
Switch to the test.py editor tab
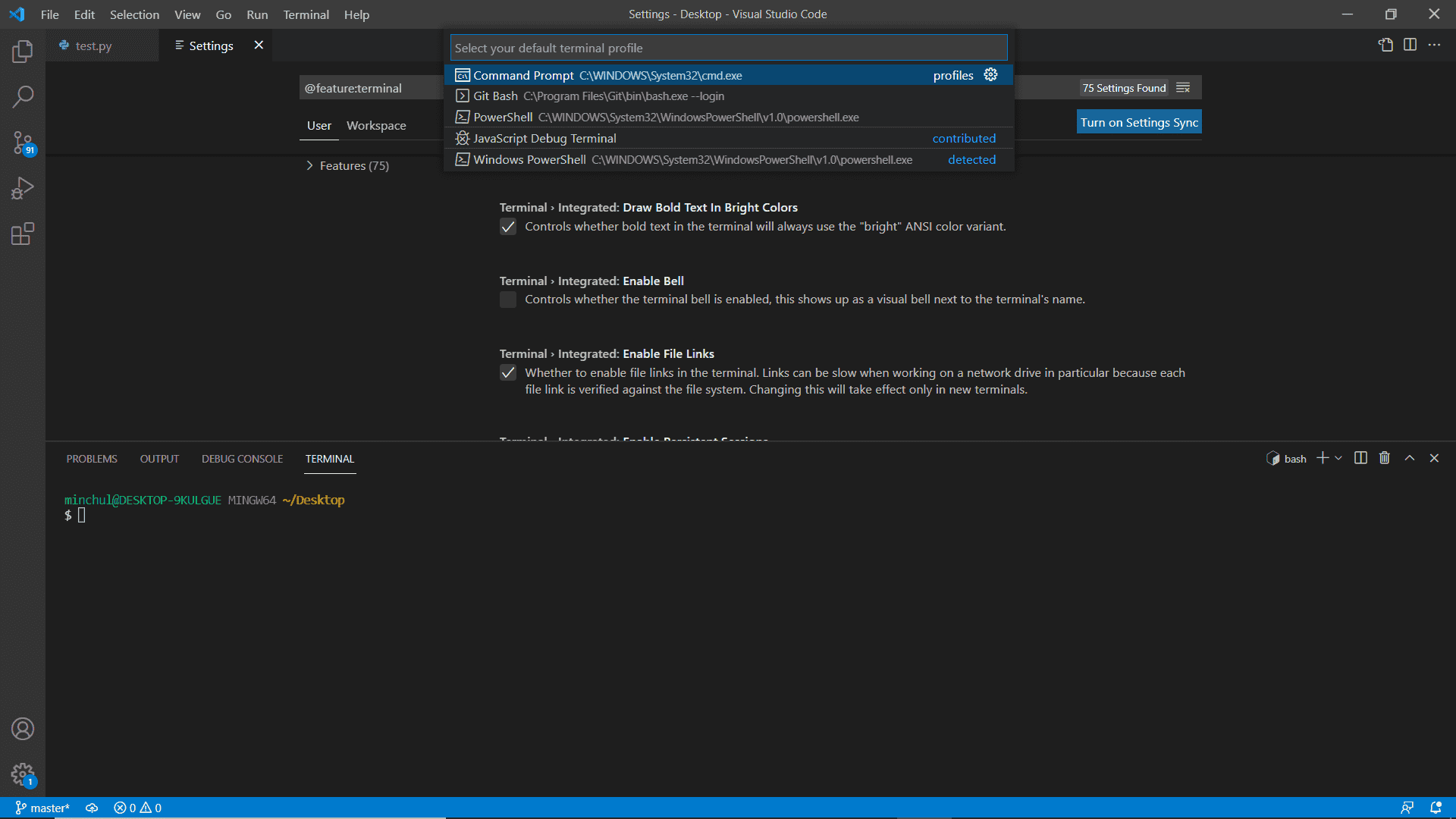(102, 45)
